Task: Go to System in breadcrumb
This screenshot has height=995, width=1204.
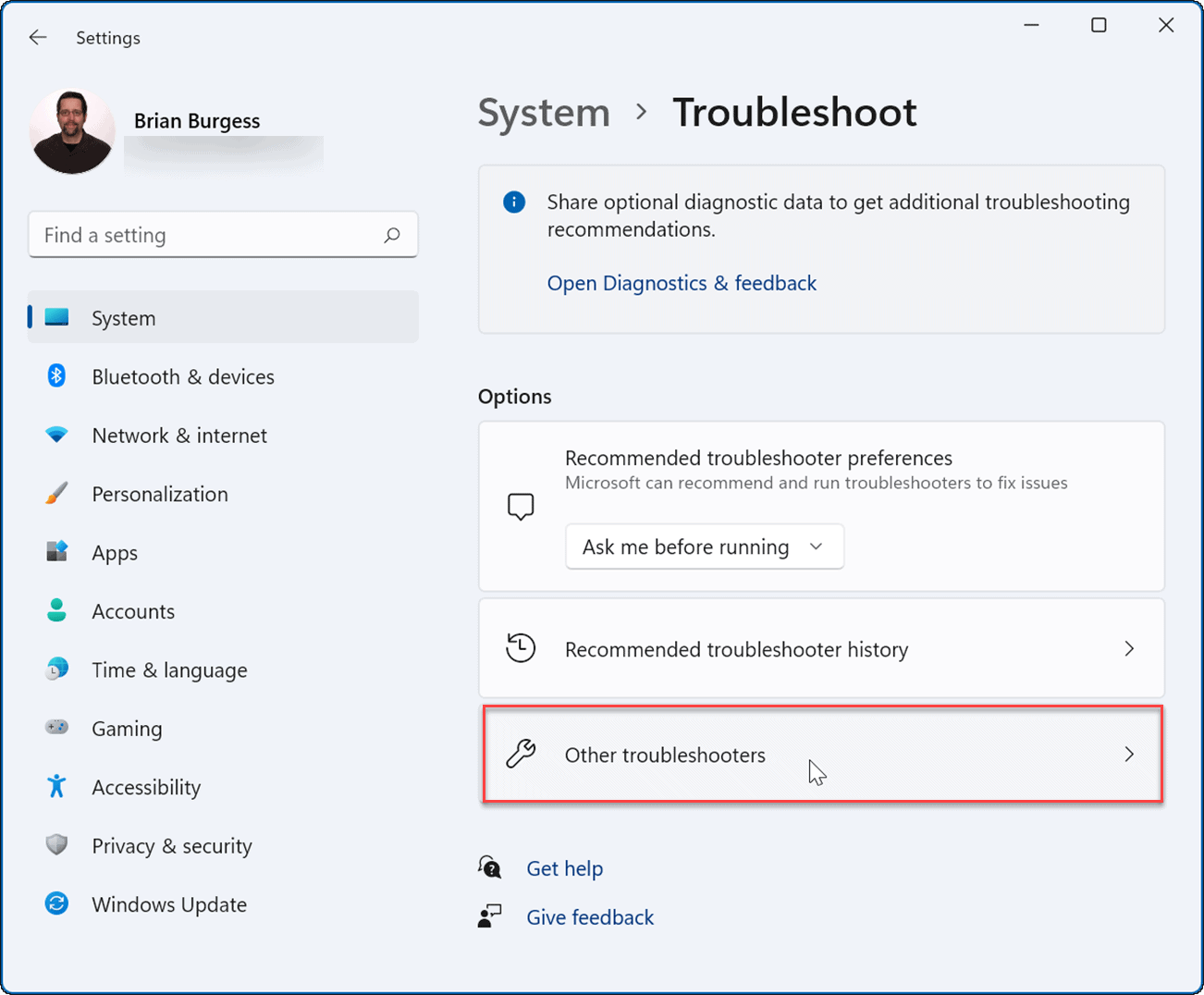Action: click(x=544, y=113)
